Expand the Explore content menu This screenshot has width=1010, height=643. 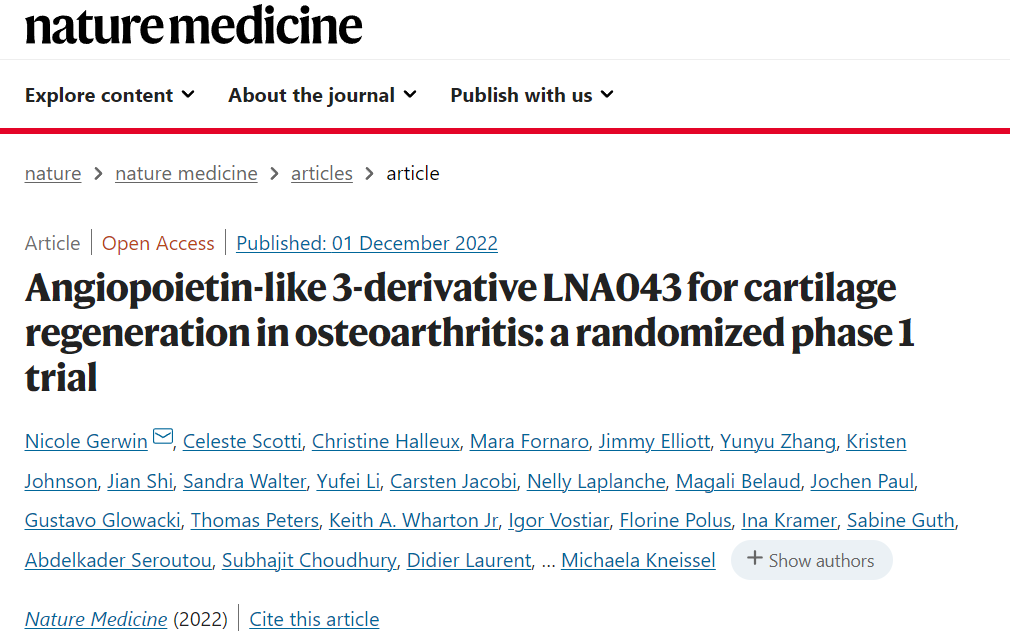tap(110, 95)
